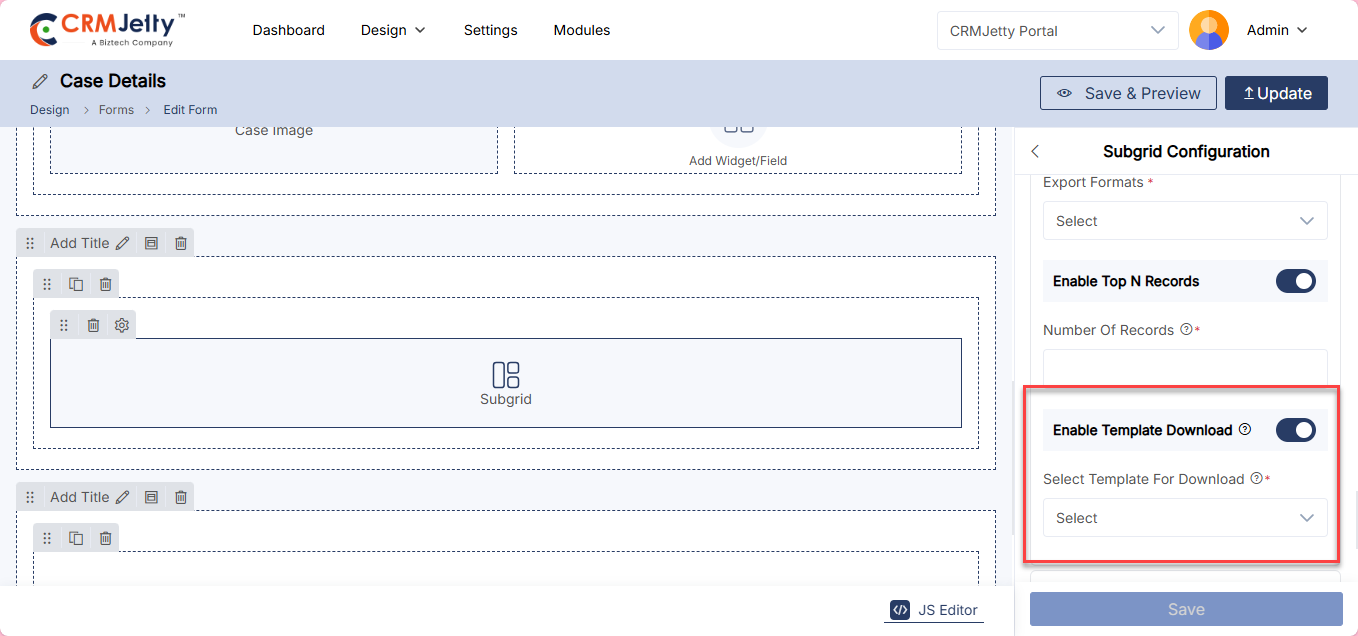
Task: Disable the Enable Top N Records toggle
Action: (1295, 281)
